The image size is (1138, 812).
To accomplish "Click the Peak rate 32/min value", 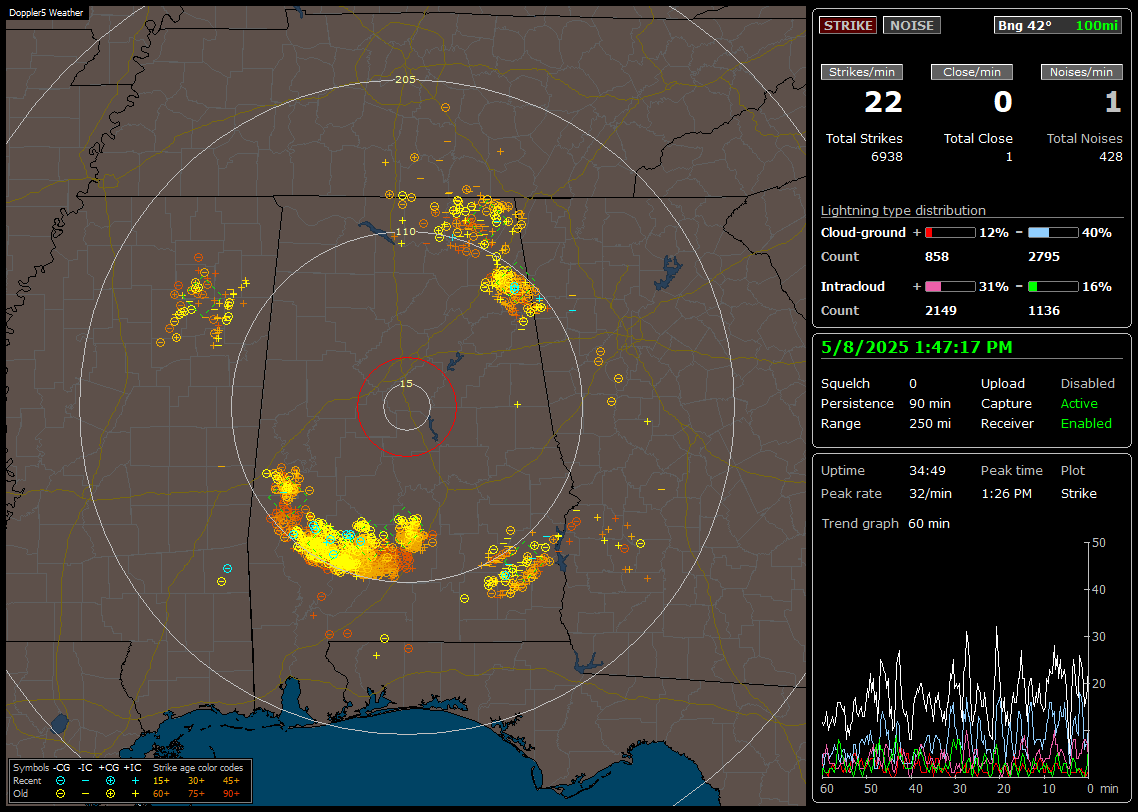I will 930,493.
